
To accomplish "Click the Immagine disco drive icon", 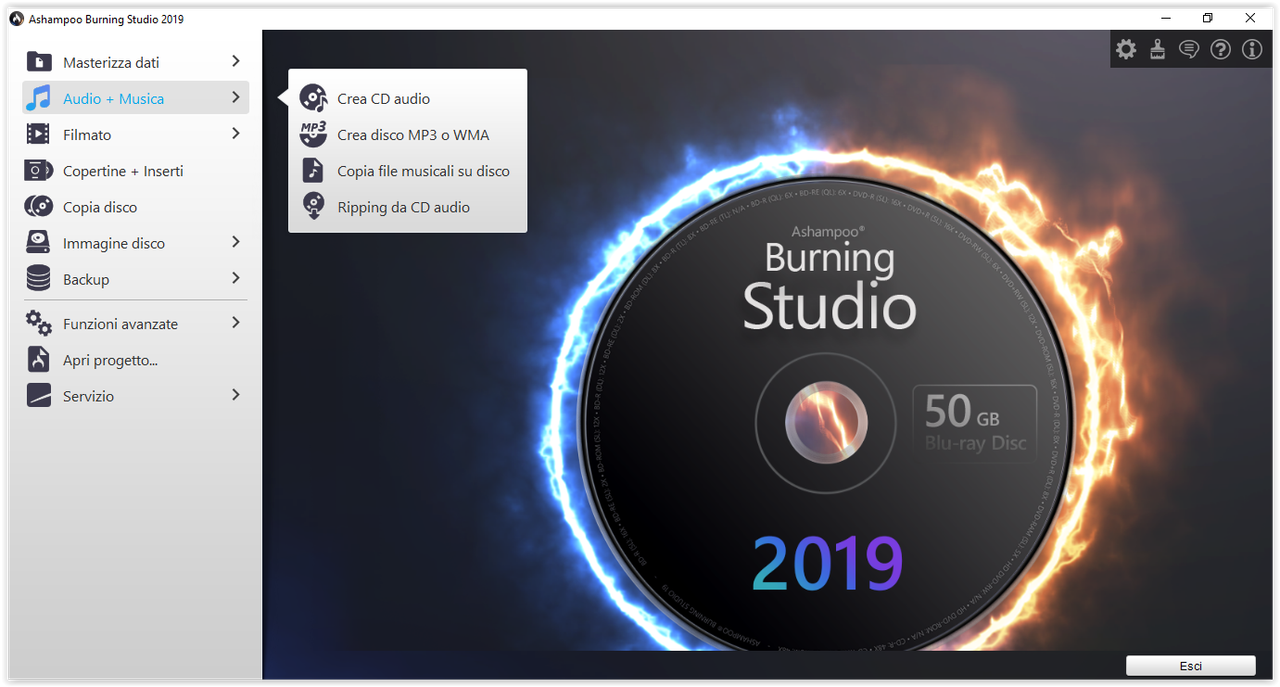I will [38, 243].
